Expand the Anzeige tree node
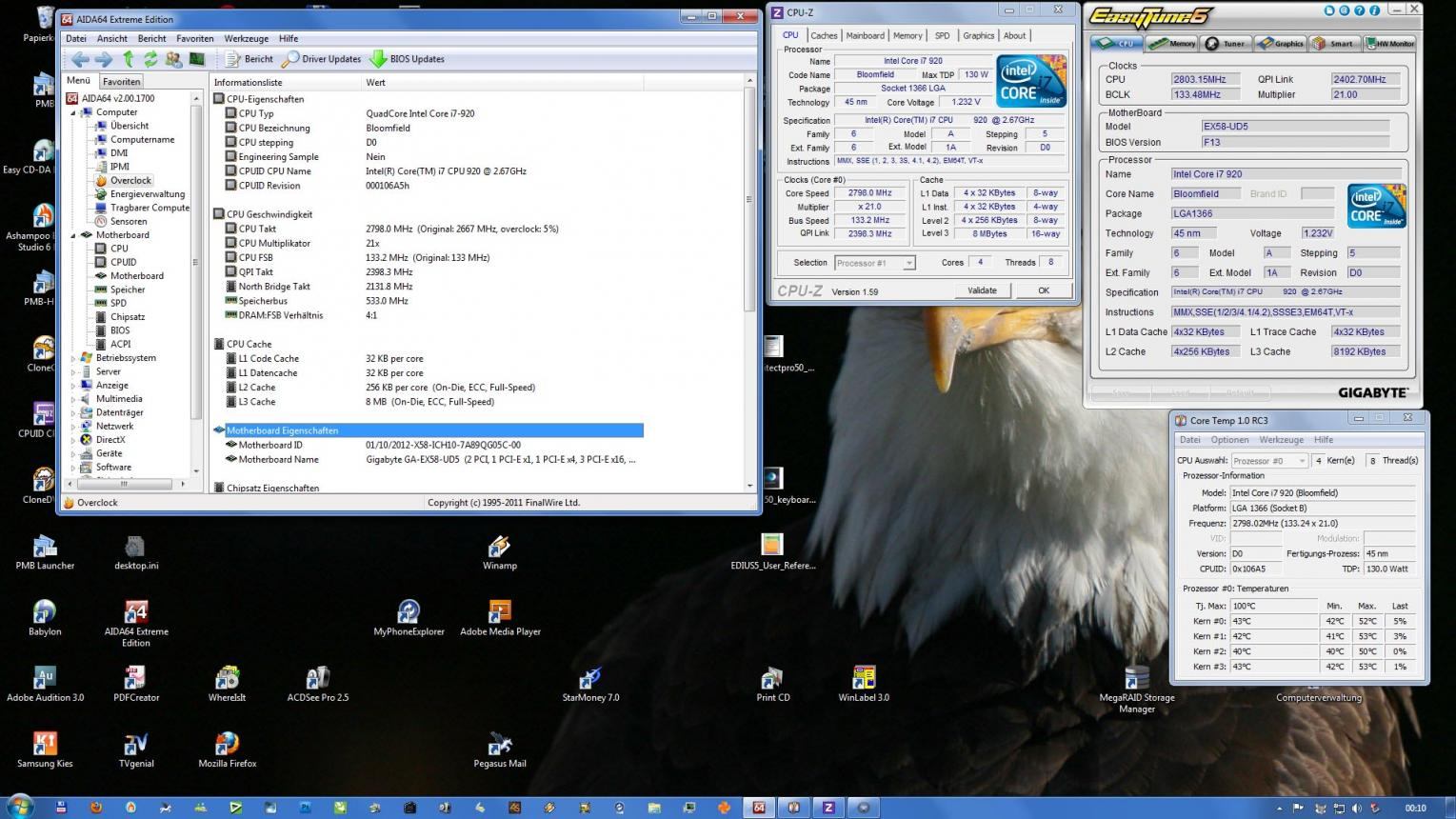 point(73,386)
